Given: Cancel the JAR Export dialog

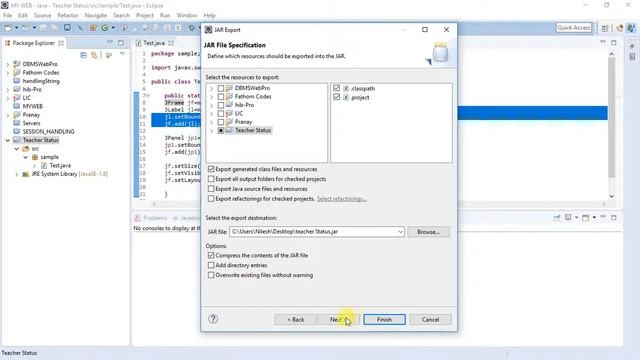Looking at the screenshot, I should 431,320.
